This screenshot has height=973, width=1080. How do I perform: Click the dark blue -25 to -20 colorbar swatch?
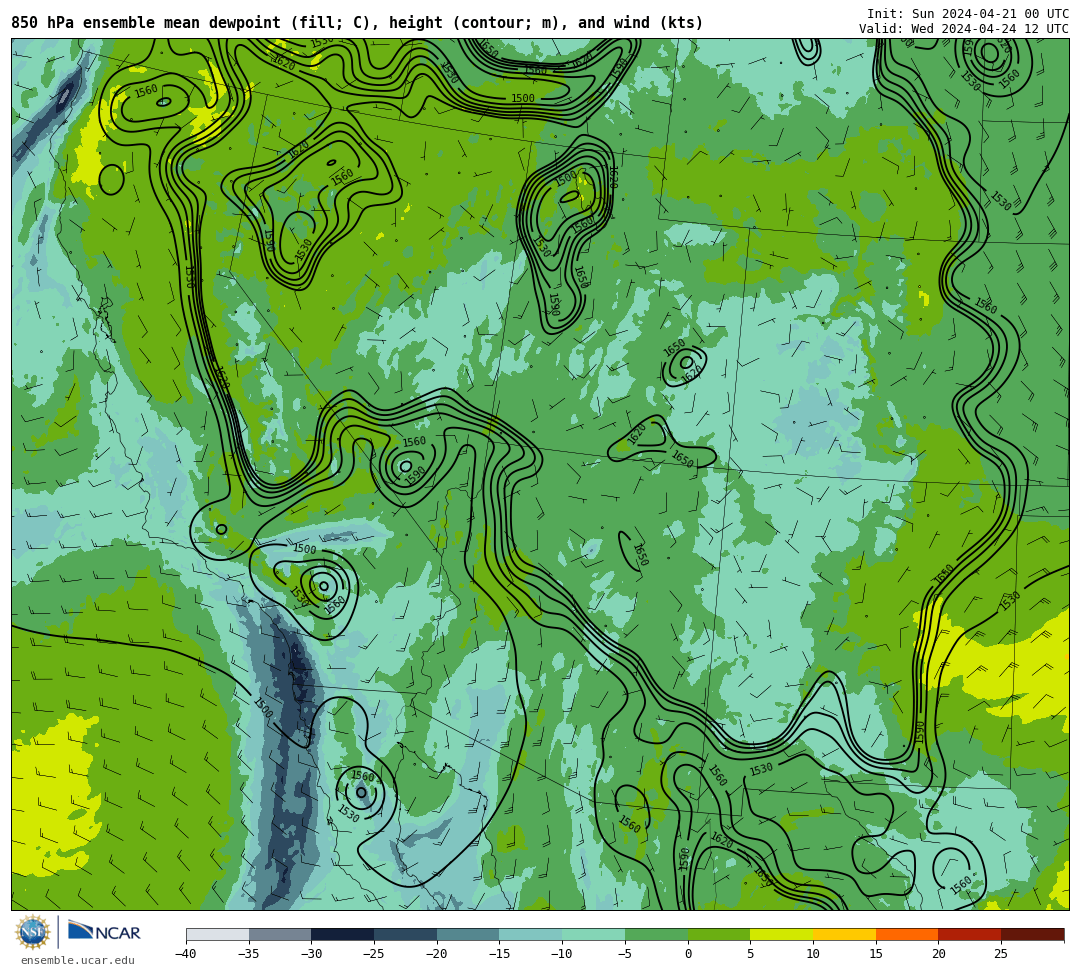406,934
